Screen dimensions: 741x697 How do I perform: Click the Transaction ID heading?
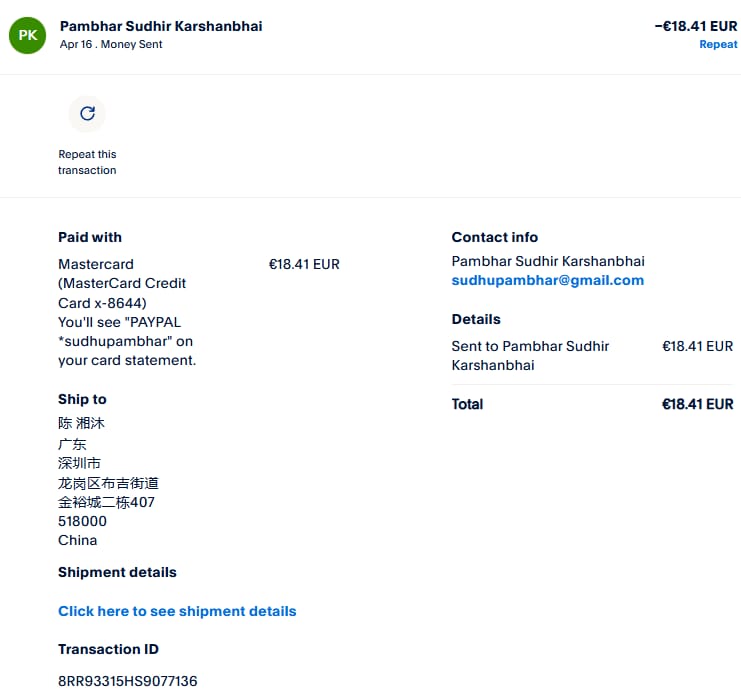click(x=108, y=649)
